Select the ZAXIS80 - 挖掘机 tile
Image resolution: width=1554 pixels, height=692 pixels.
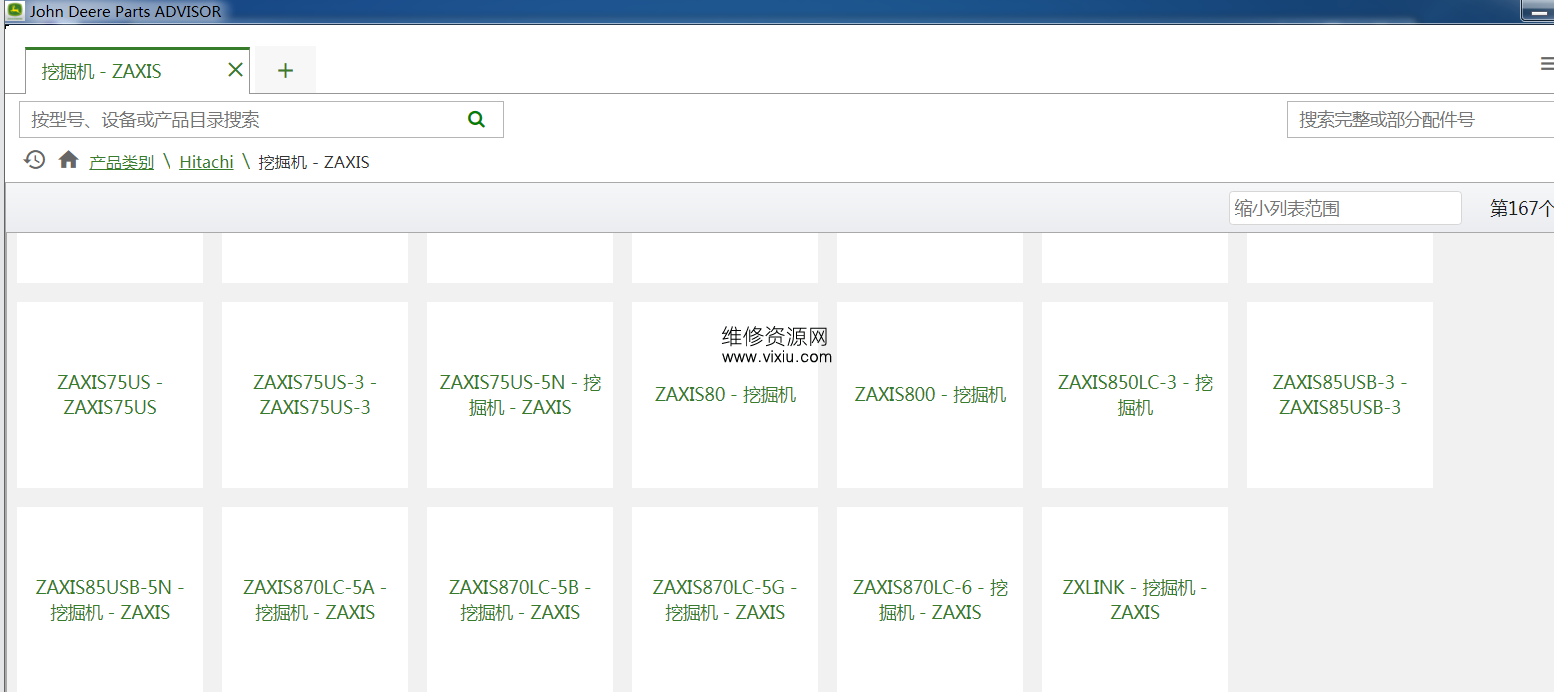pos(725,395)
